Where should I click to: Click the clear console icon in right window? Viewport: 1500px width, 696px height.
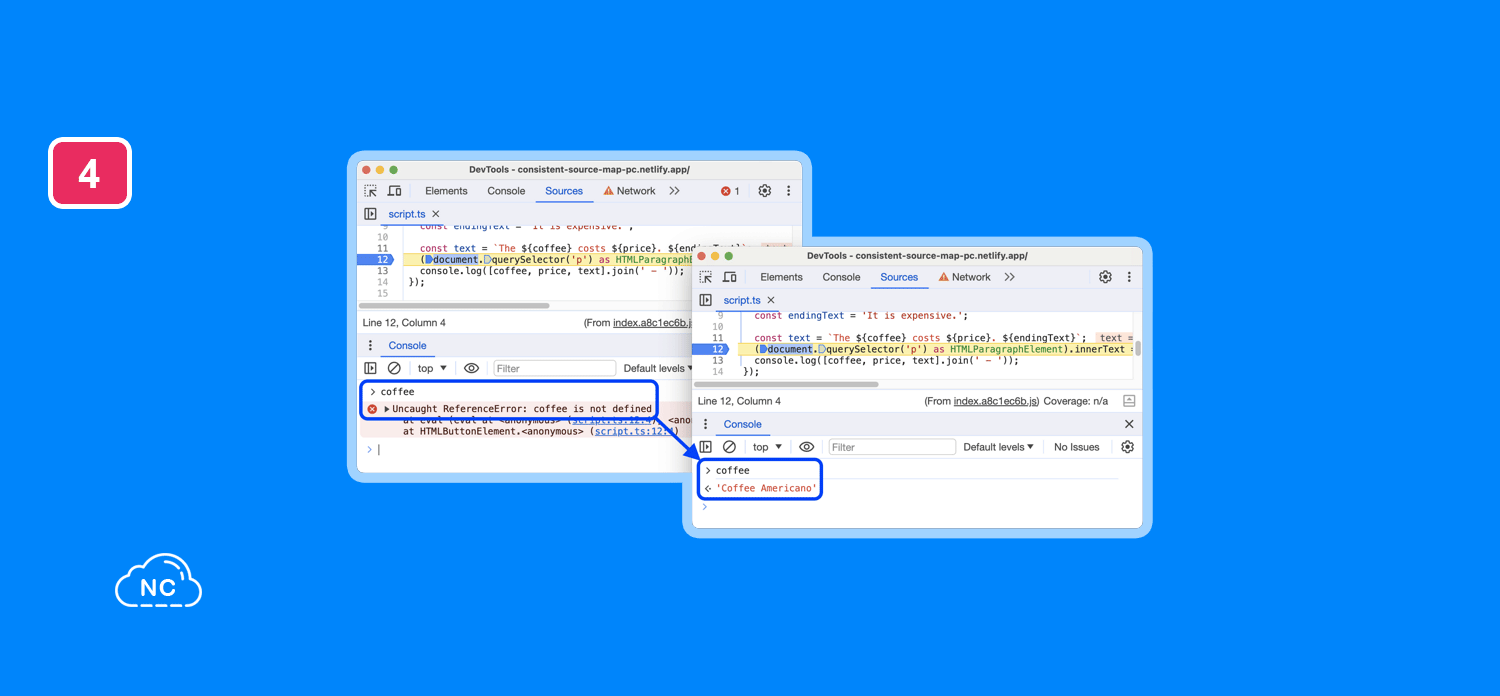pyautogui.click(x=729, y=447)
